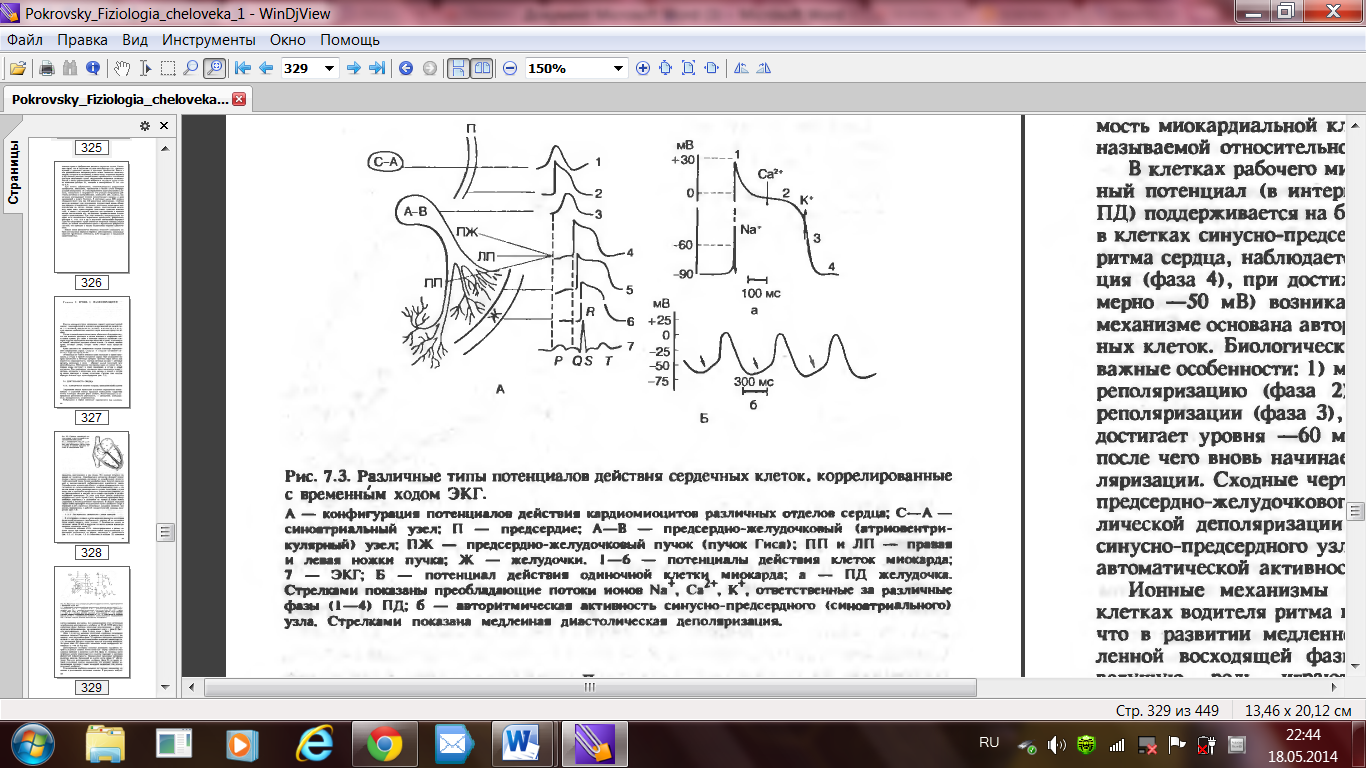Click the RU language indicator
Image resolution: width=1366 pixels, height=768 pixels.
tap(989, 743)
